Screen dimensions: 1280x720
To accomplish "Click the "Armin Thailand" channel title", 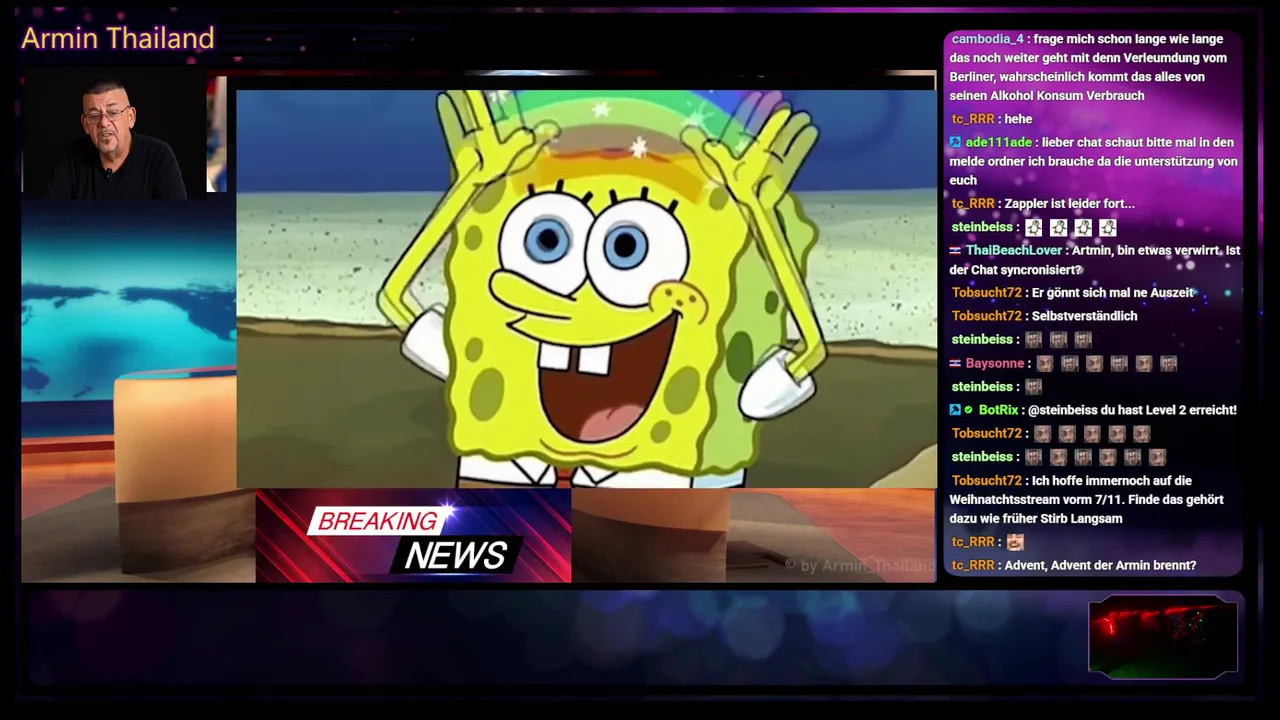I will click(118, 38).
